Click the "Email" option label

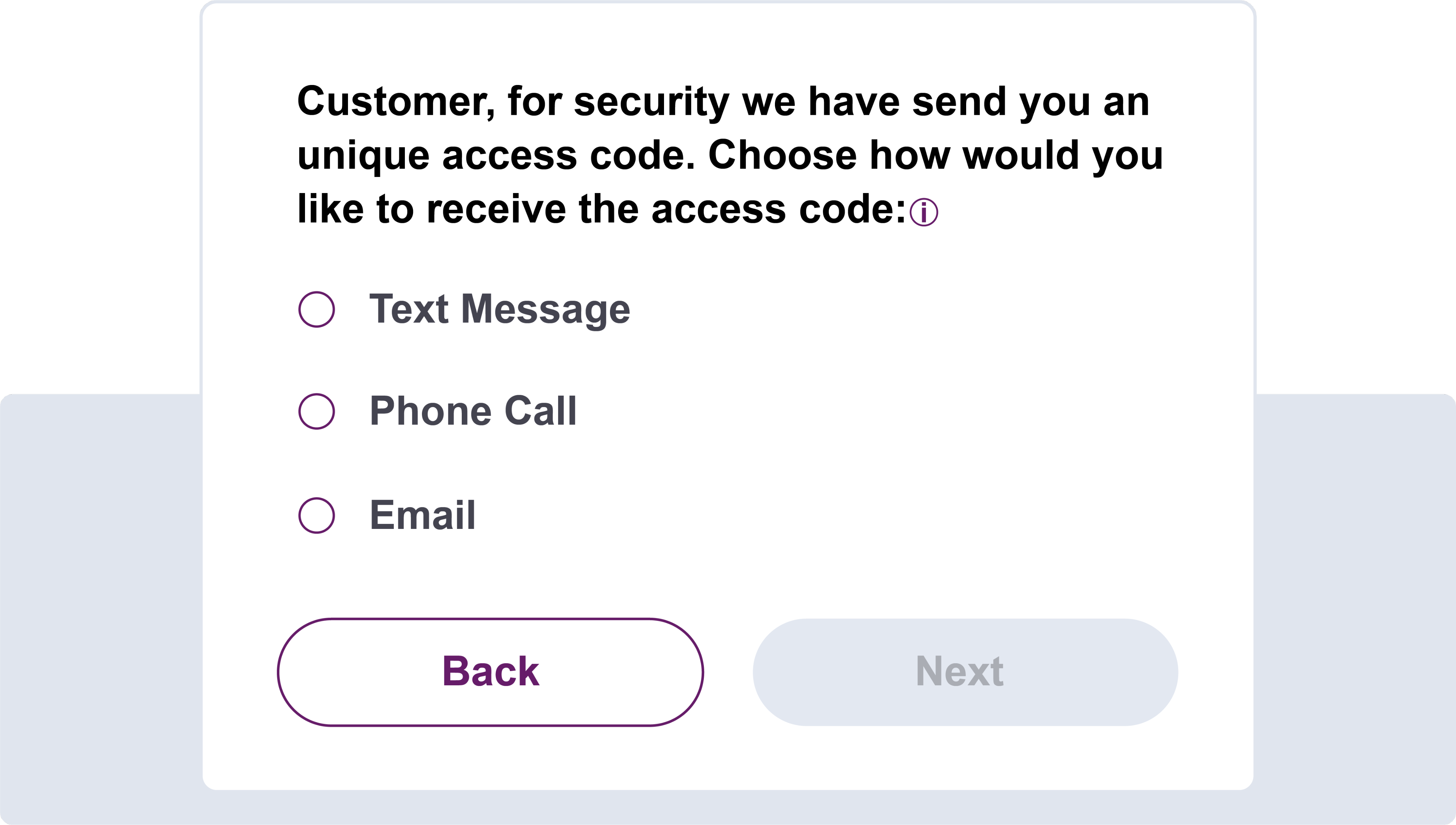(423, 515)
